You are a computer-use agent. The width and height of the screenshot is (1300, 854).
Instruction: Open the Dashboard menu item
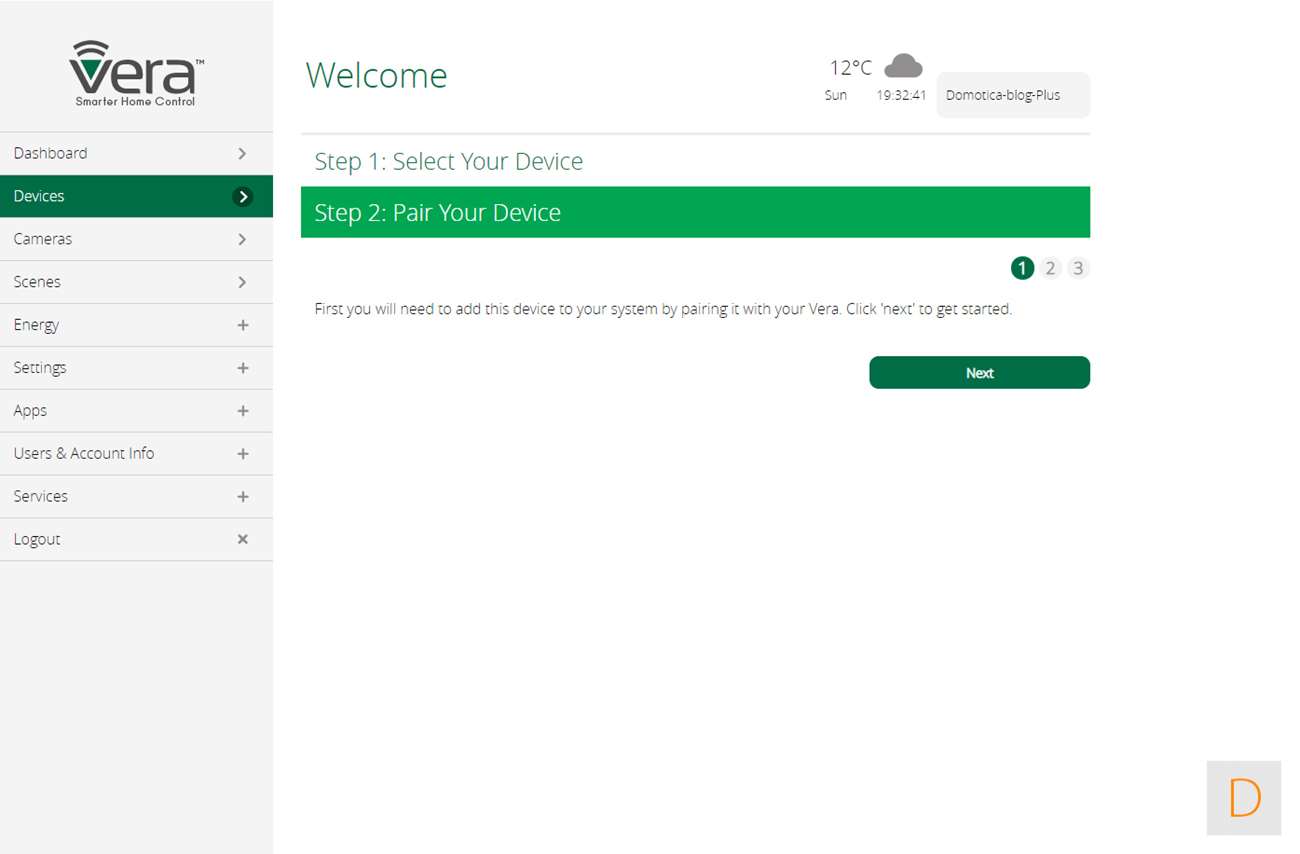pos(50,153)
